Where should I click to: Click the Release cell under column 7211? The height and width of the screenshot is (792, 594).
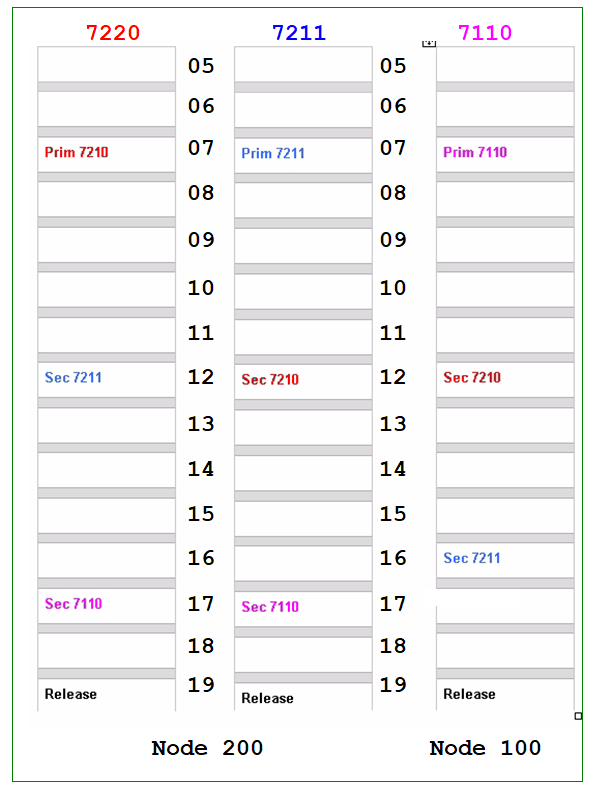point(303,697)
